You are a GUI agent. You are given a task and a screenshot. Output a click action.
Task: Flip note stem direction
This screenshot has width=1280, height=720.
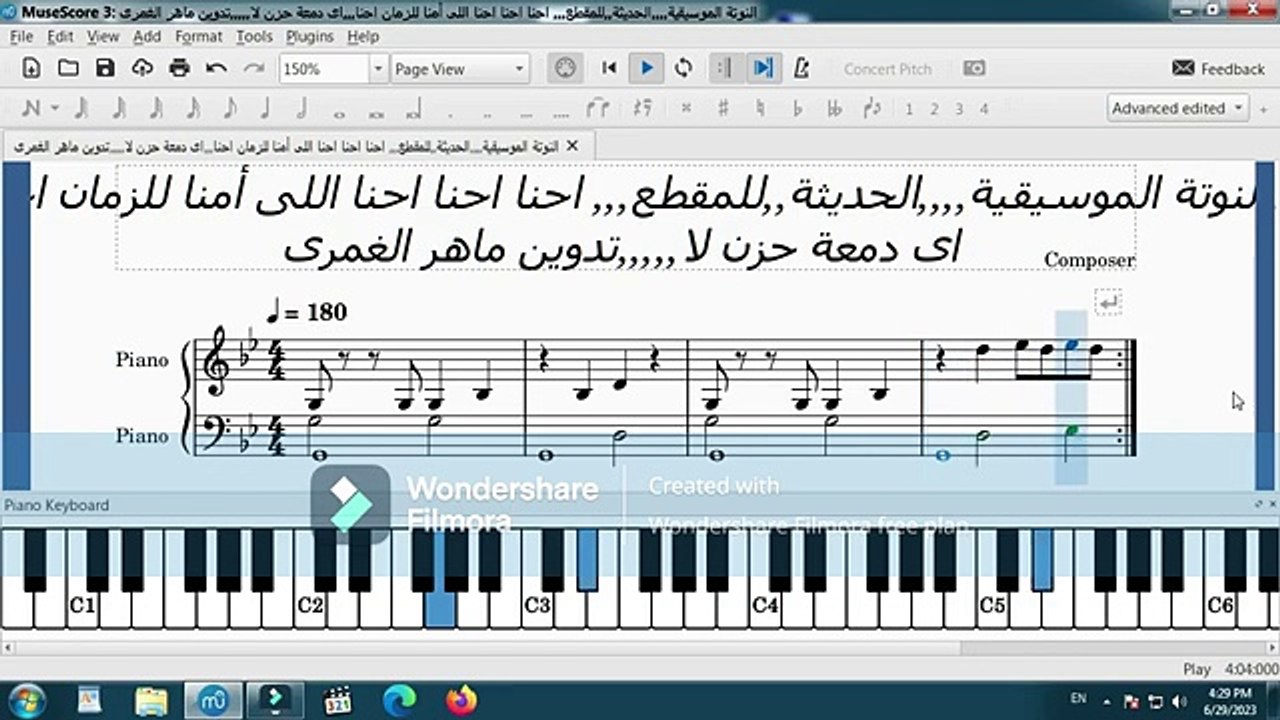tap(871, 108)
